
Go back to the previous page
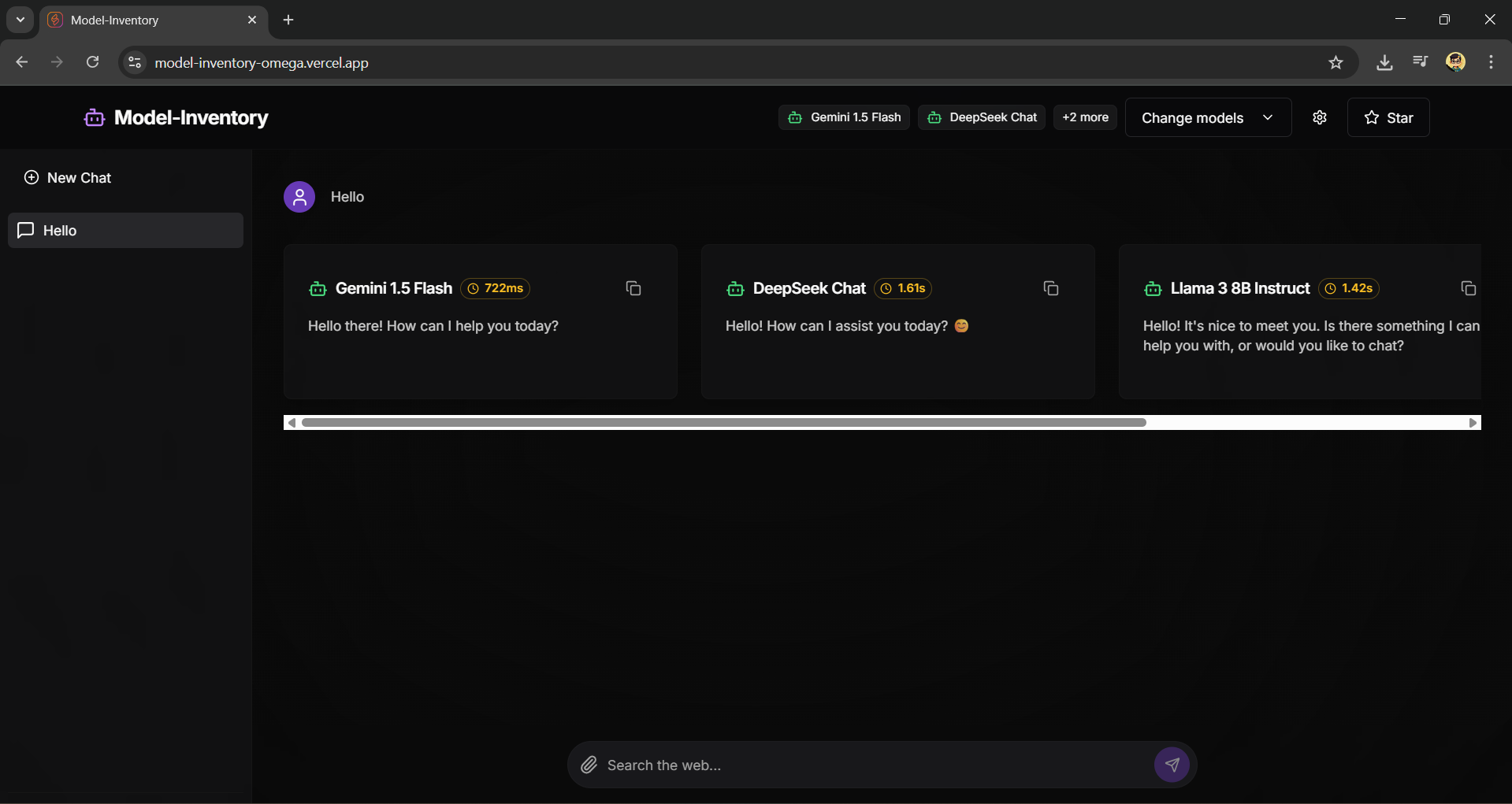pos(22,62)
